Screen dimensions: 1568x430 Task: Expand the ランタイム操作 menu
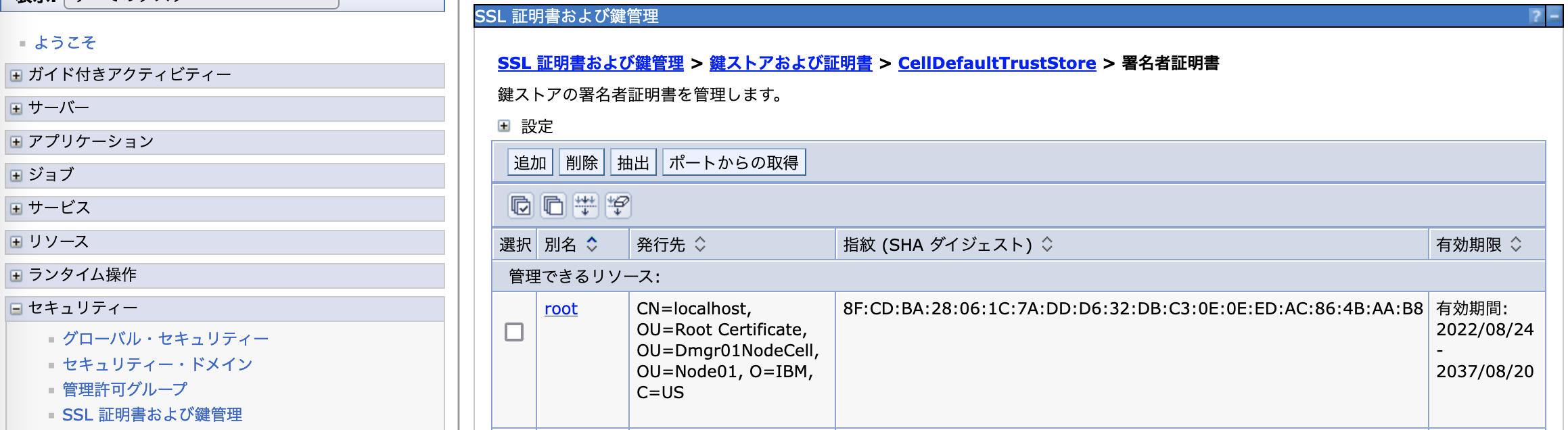(16, 275)
